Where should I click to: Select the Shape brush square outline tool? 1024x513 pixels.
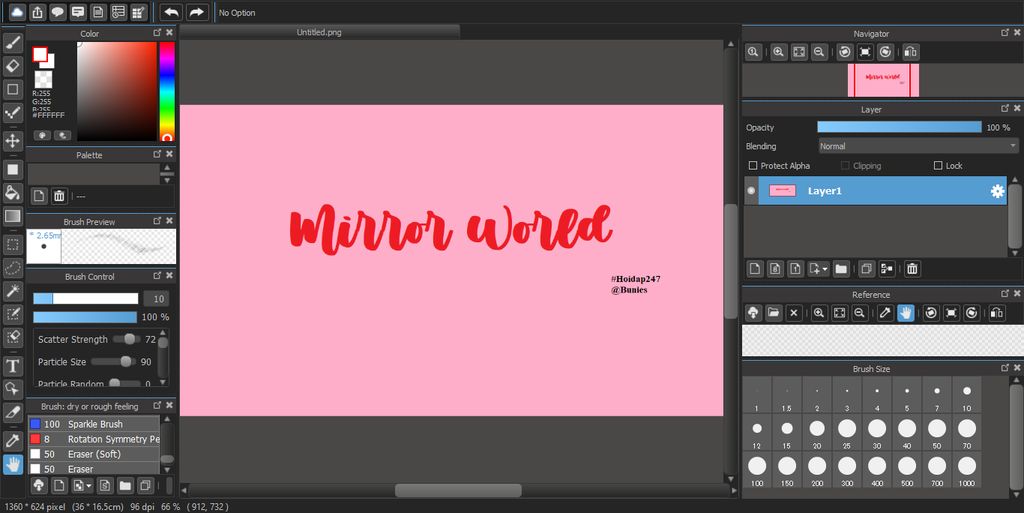pos(12,89)
